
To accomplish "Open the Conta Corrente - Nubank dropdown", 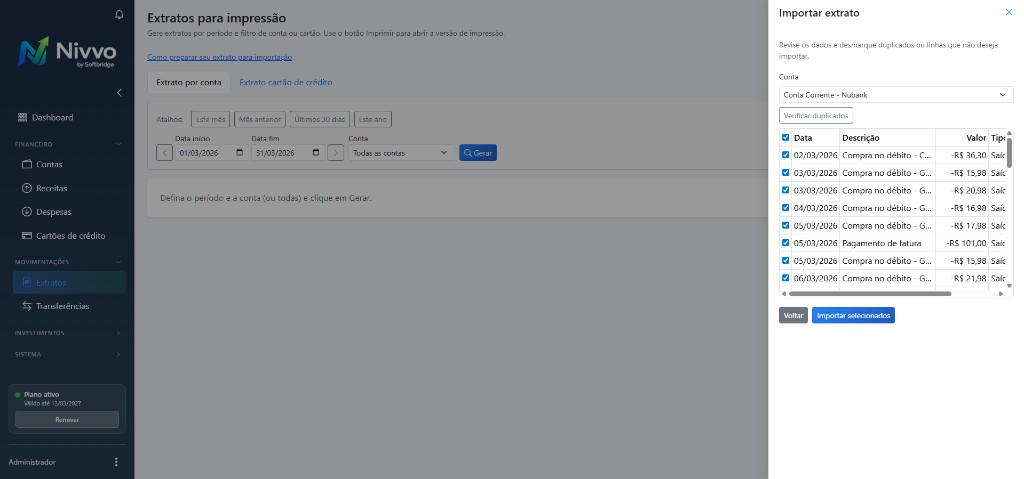I will (x=895, y=95).
